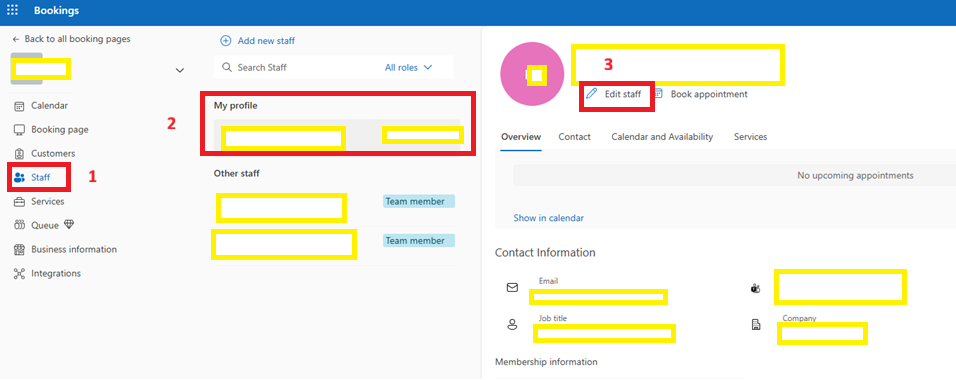Click the second Team member badge

click(419, 241)
